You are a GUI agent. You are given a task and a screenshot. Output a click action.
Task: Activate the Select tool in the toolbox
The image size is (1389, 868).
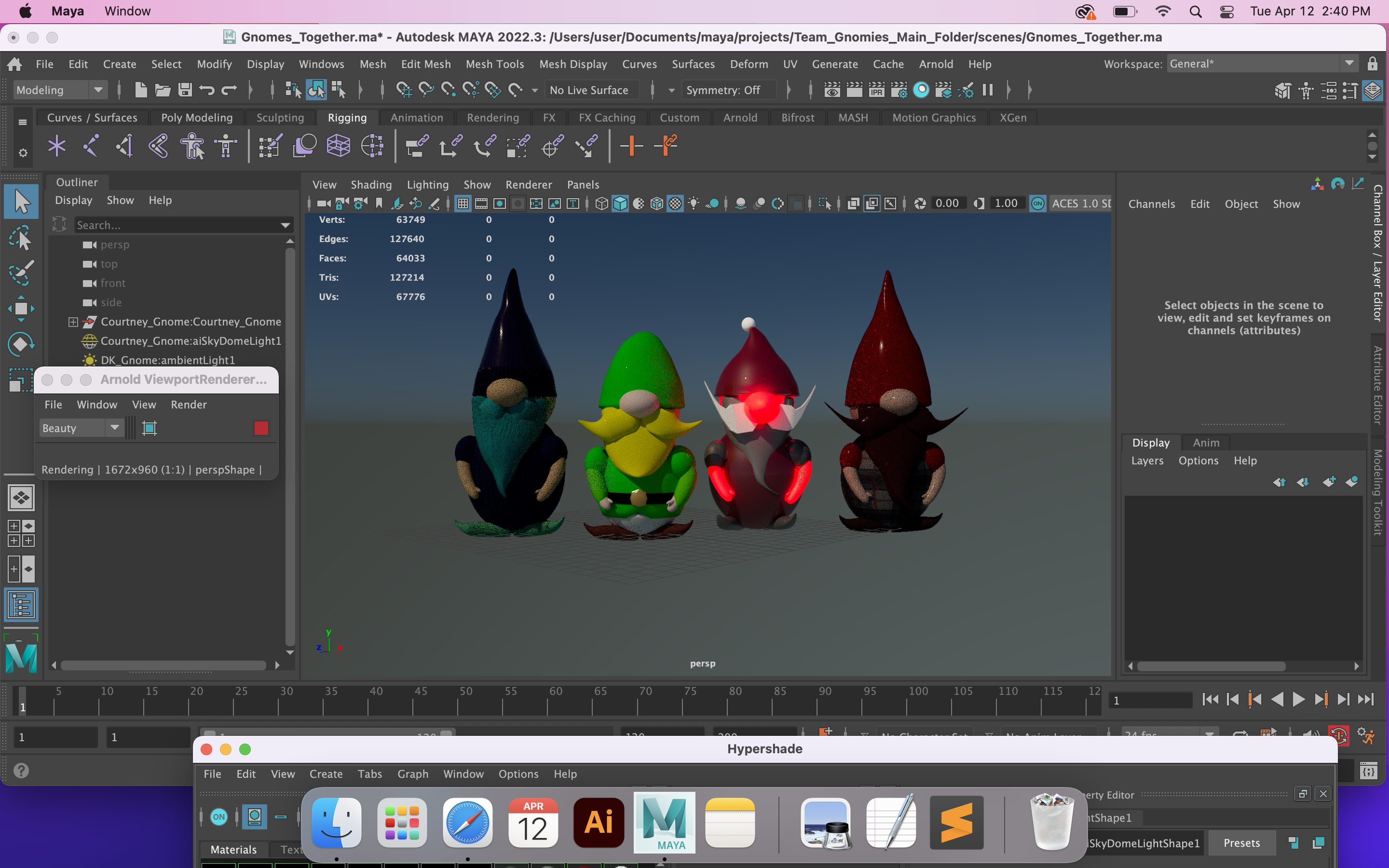[x=21, y=202]
